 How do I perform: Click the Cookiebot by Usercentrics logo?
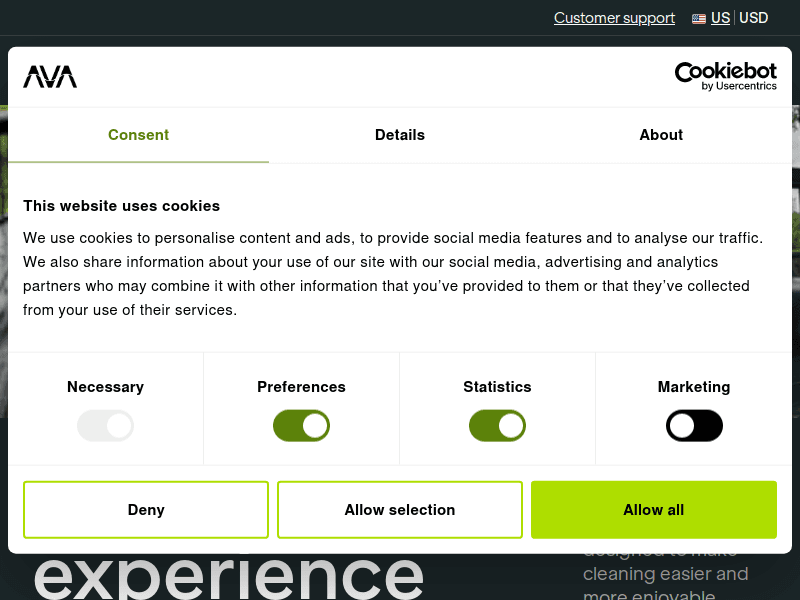[x=725, y=76]
